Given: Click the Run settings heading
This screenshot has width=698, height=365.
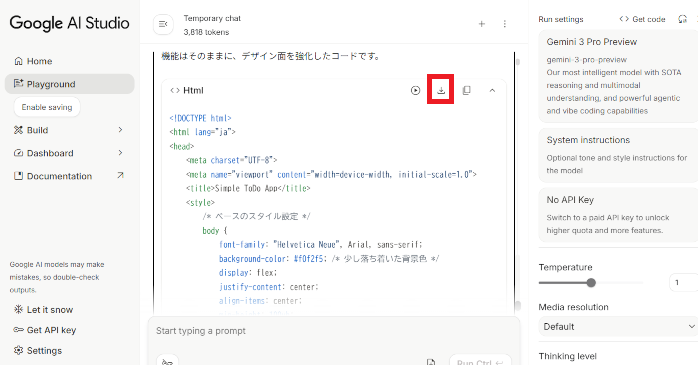Looking at the screenshot, I should coord(561,19).
